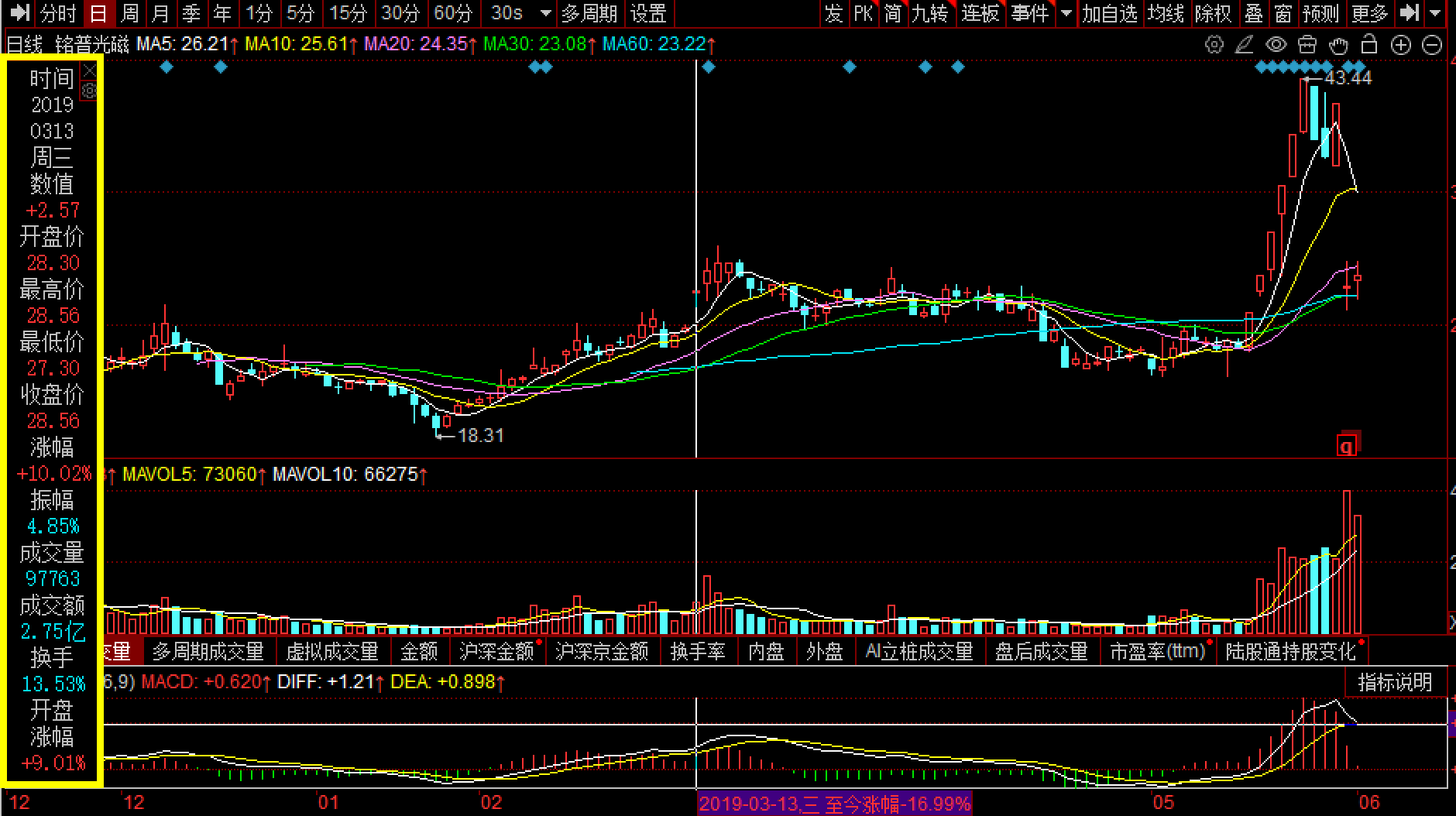
Task: Toggle the chart lock icon
Action: click(x=1369, y=45)
